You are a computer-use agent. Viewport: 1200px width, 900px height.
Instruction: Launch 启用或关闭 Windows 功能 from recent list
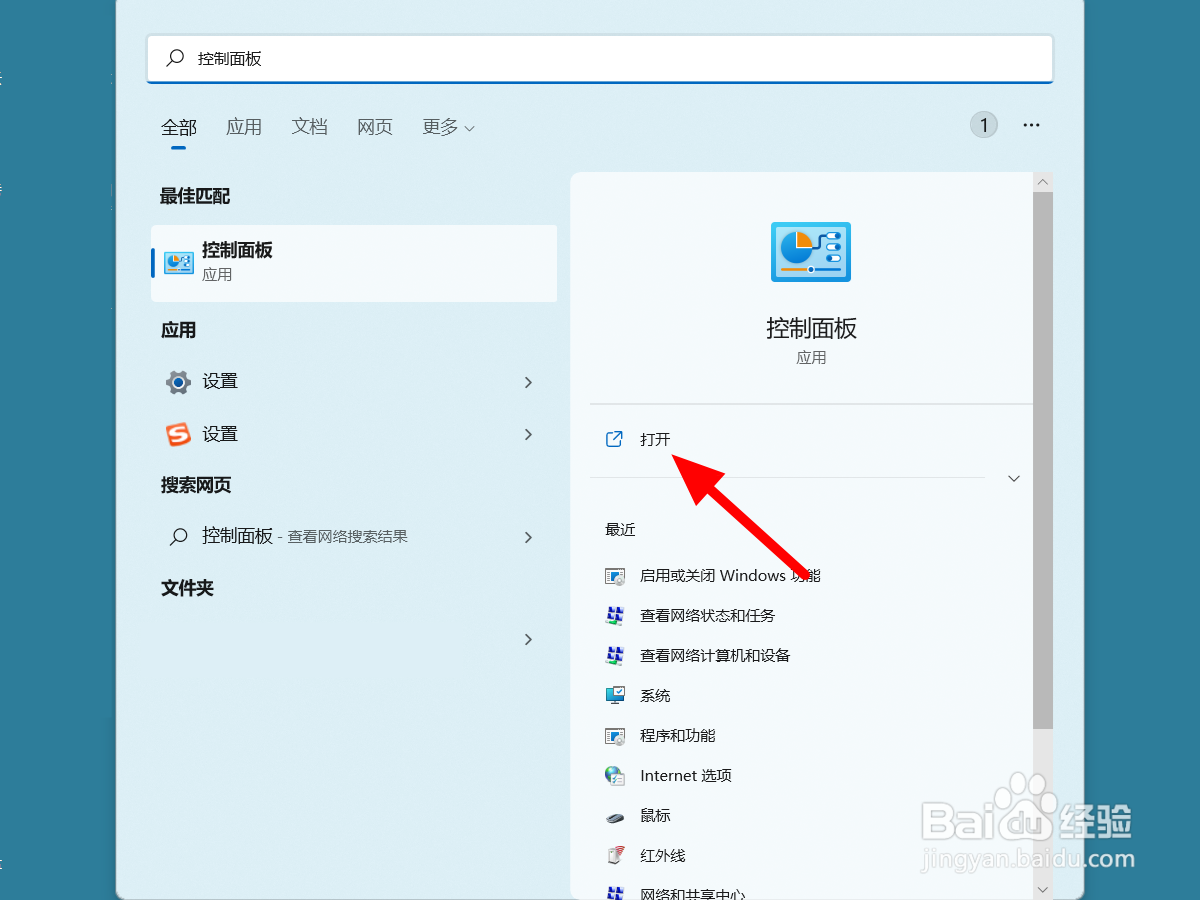tap(727, 575)
